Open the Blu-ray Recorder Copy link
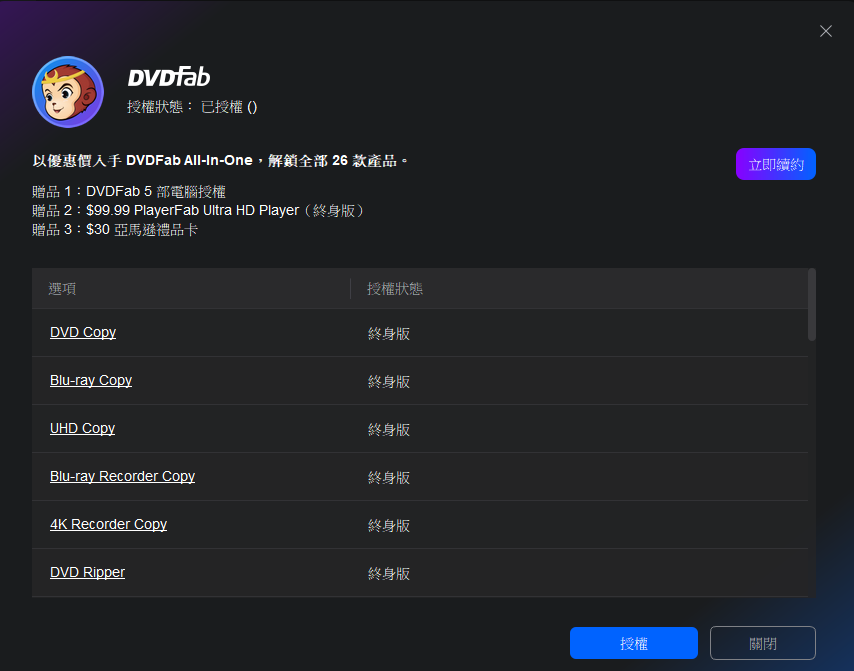This screenshot has width=854, height=671. pyautogui.click(x=123, y=476)
